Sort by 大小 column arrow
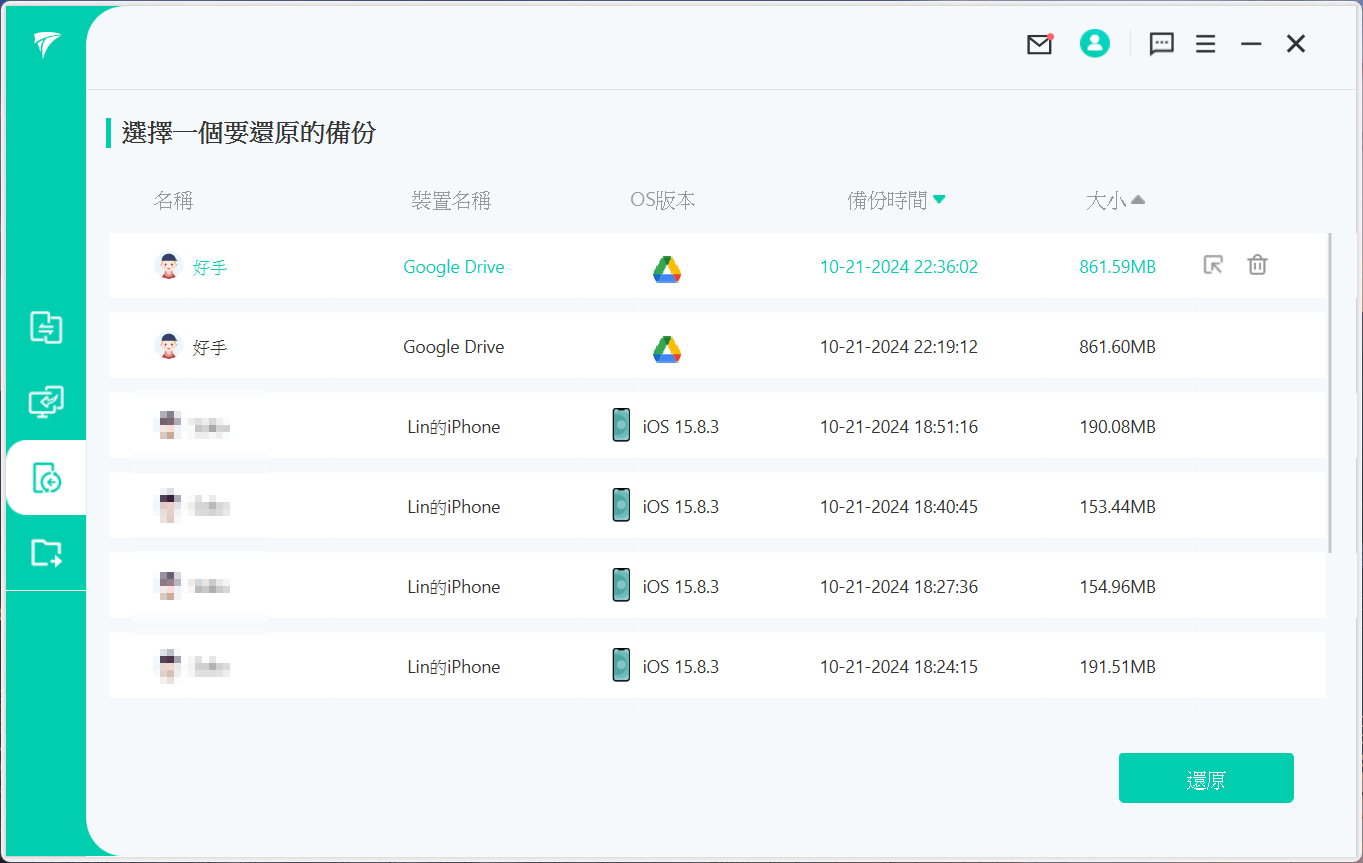This screenshot has width=1363, height=863. point(1138,200)
